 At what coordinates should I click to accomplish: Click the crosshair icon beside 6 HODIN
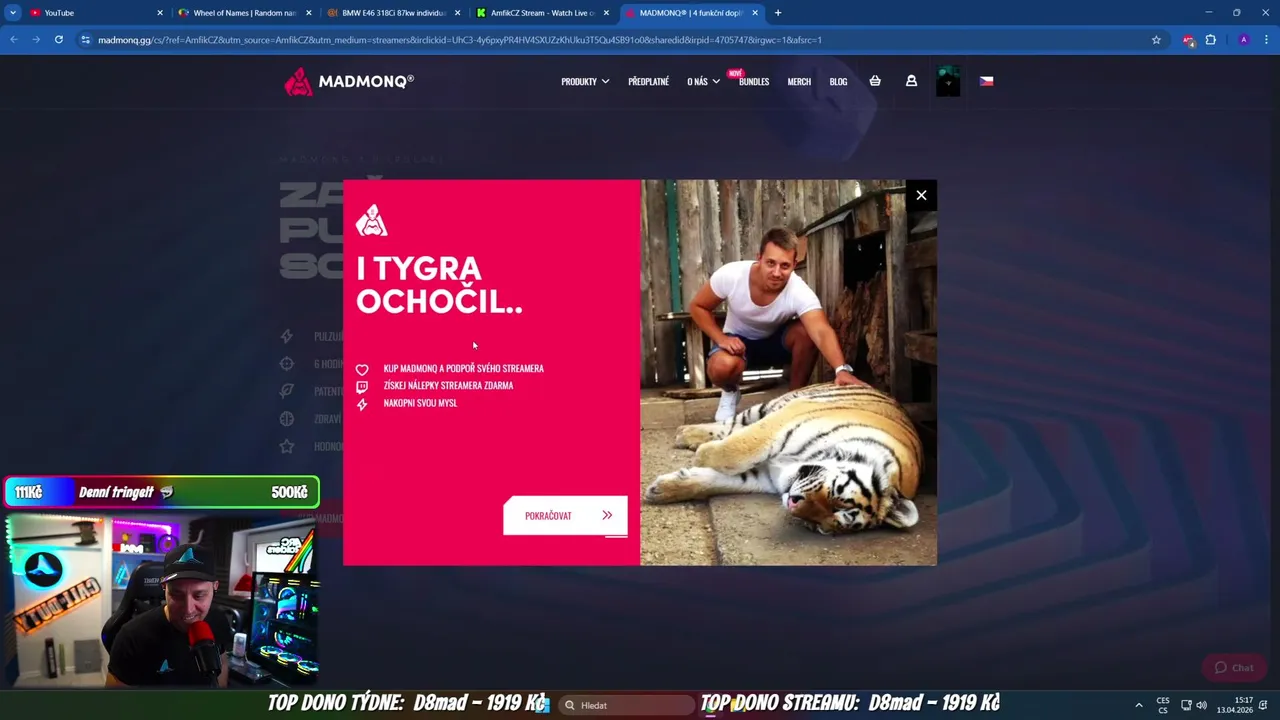pos(287,364)
